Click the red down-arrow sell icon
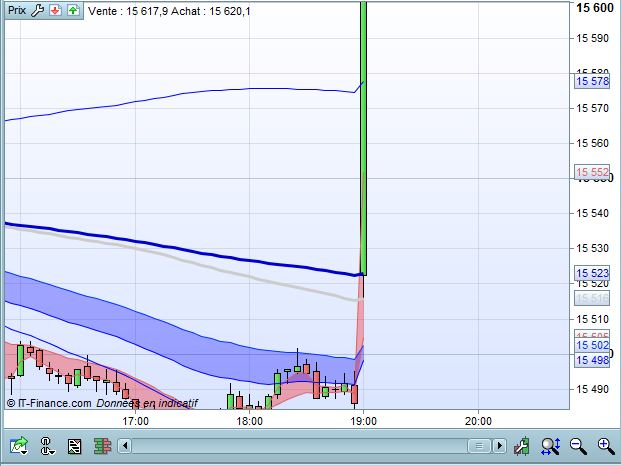 click(x=55, y=10)
